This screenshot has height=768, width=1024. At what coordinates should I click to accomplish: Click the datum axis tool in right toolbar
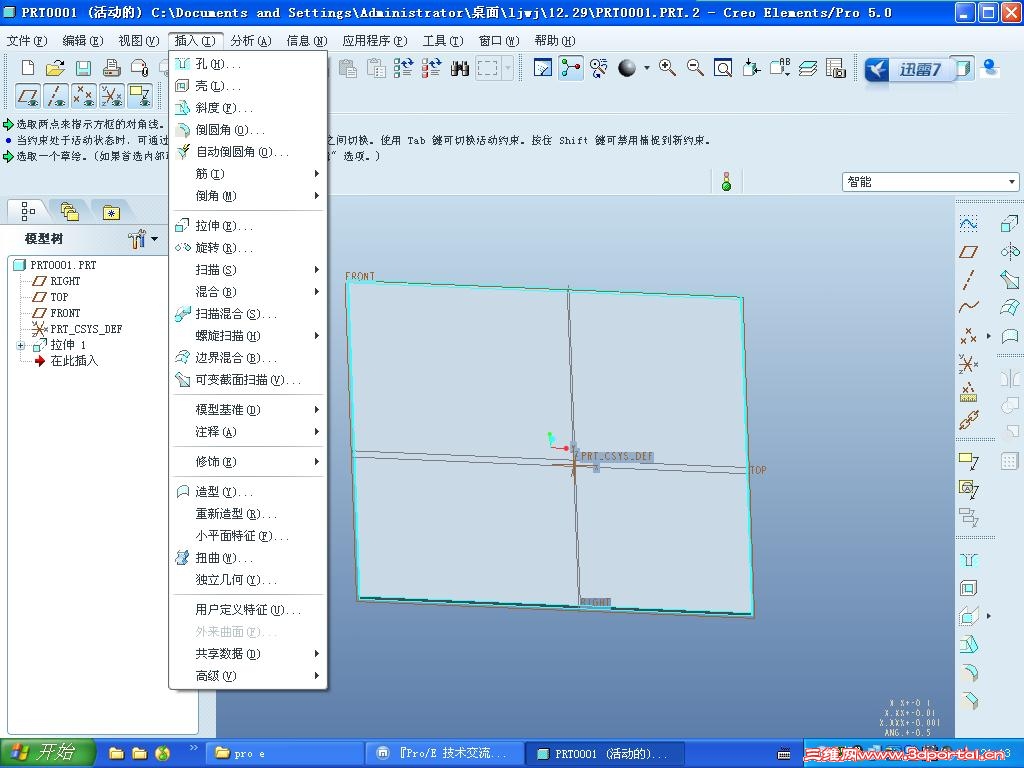(x=968, y=280)
